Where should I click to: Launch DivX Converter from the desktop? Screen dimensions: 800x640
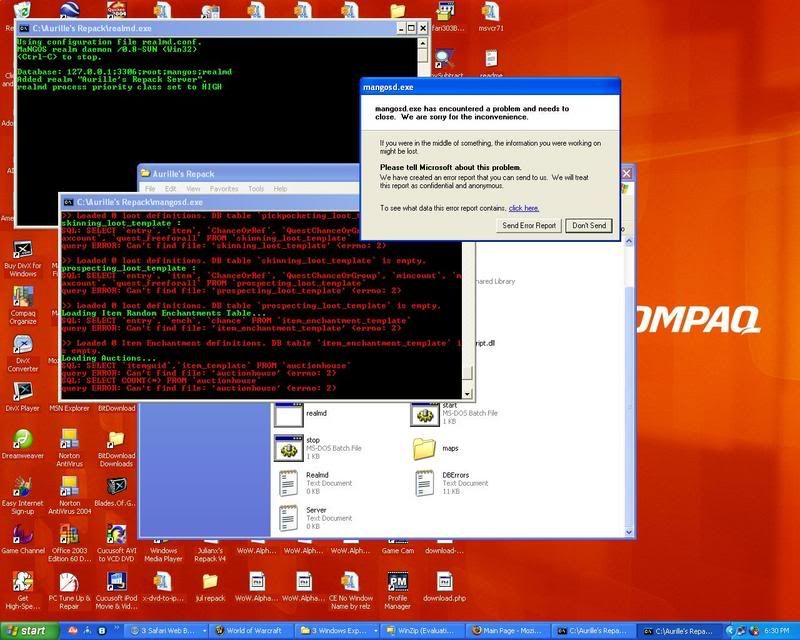pyautogui.click(x=23, y=353)
